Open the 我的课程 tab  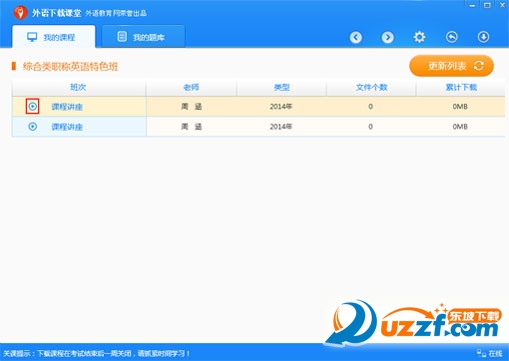click(x=54, y=37)
